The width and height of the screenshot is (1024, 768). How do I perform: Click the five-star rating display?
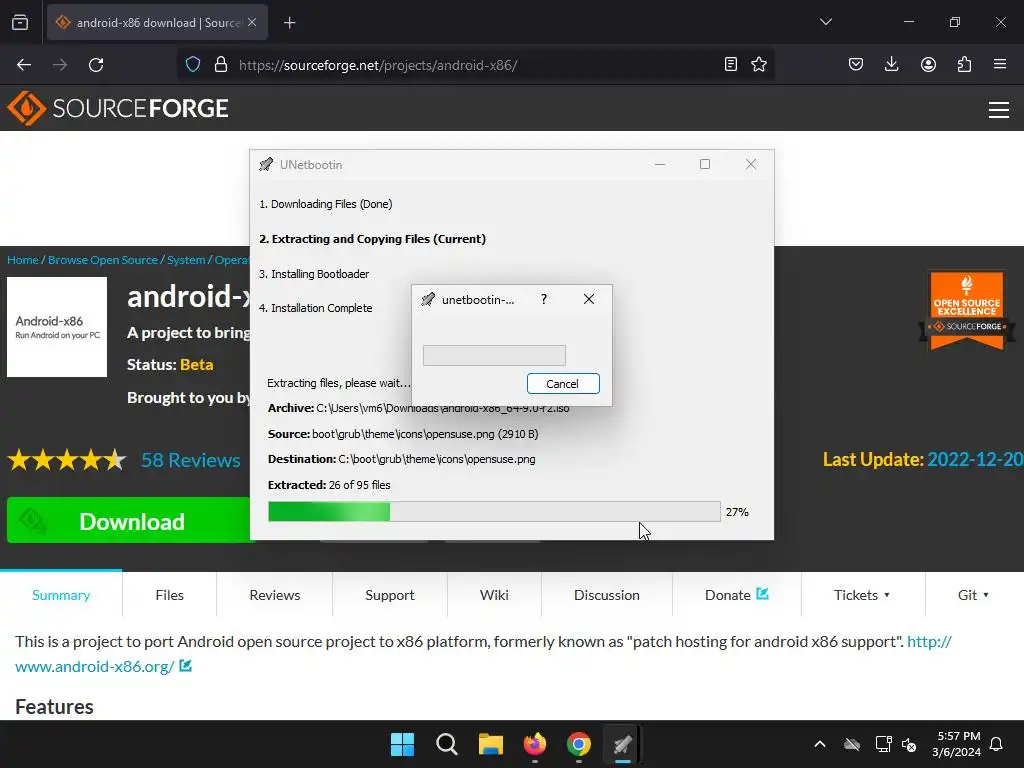pyautogui.click(x=67, y=460)
